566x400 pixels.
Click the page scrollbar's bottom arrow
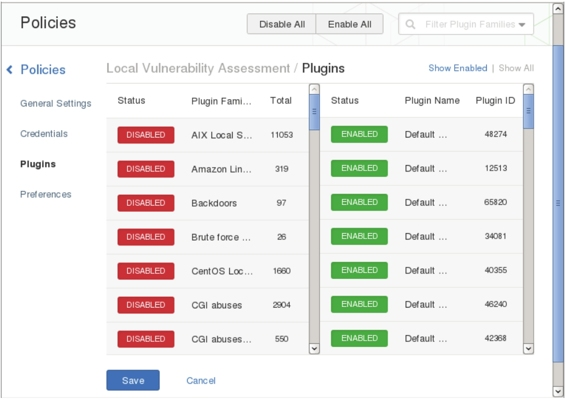click(558, 391)
